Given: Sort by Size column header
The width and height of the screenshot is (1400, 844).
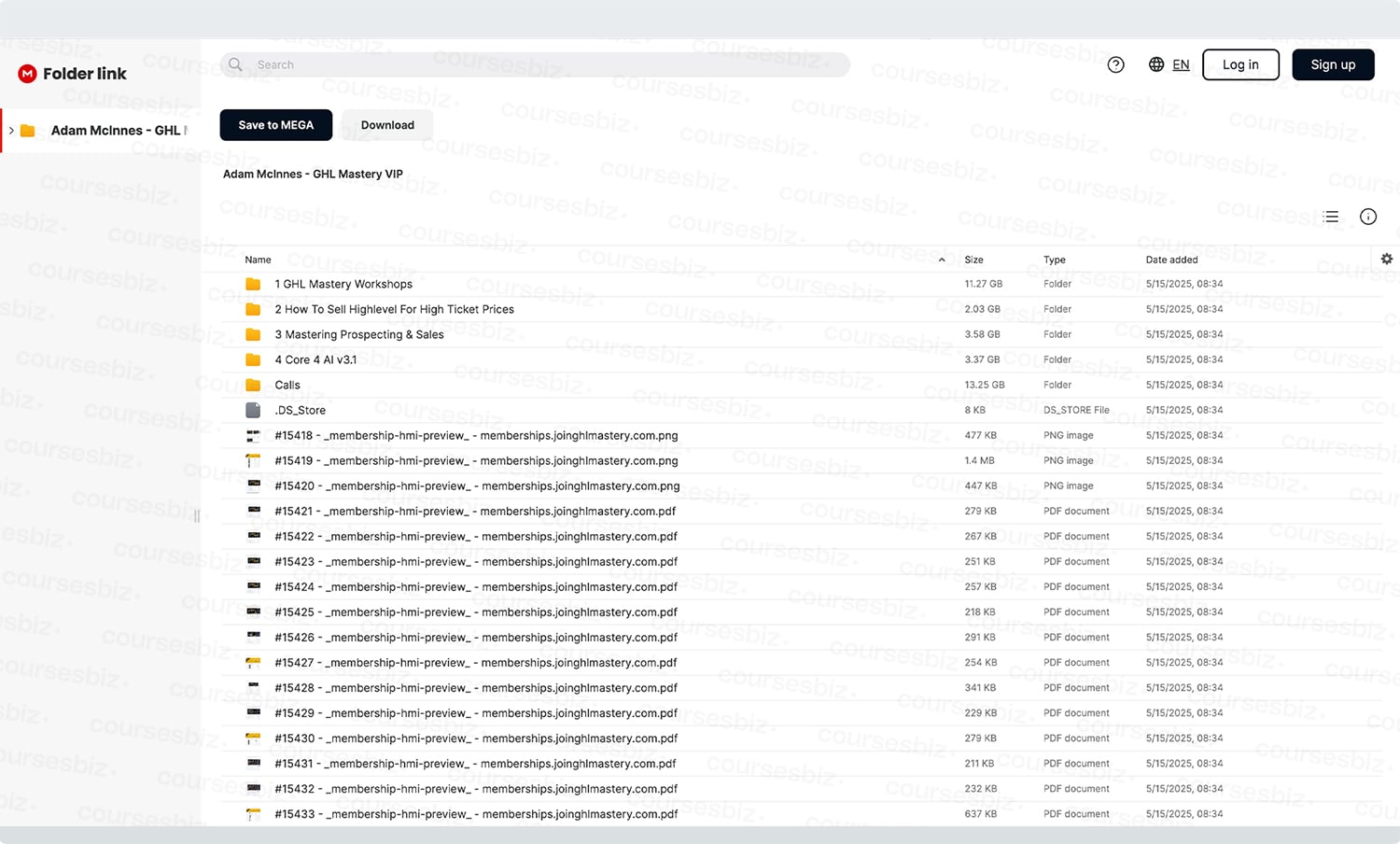Looking at the screenshot, I should coord(973,260).
